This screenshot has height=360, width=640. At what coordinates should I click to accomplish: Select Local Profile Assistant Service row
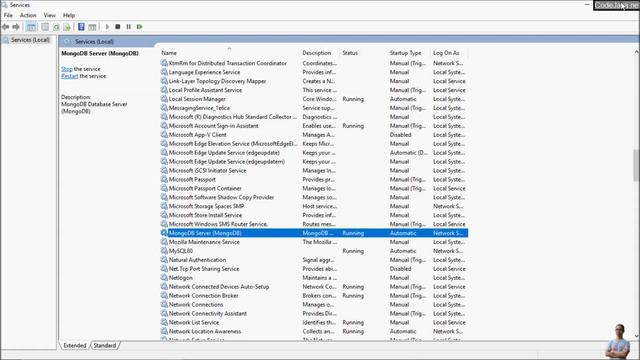pyautogui.click(x=314, y=90)
